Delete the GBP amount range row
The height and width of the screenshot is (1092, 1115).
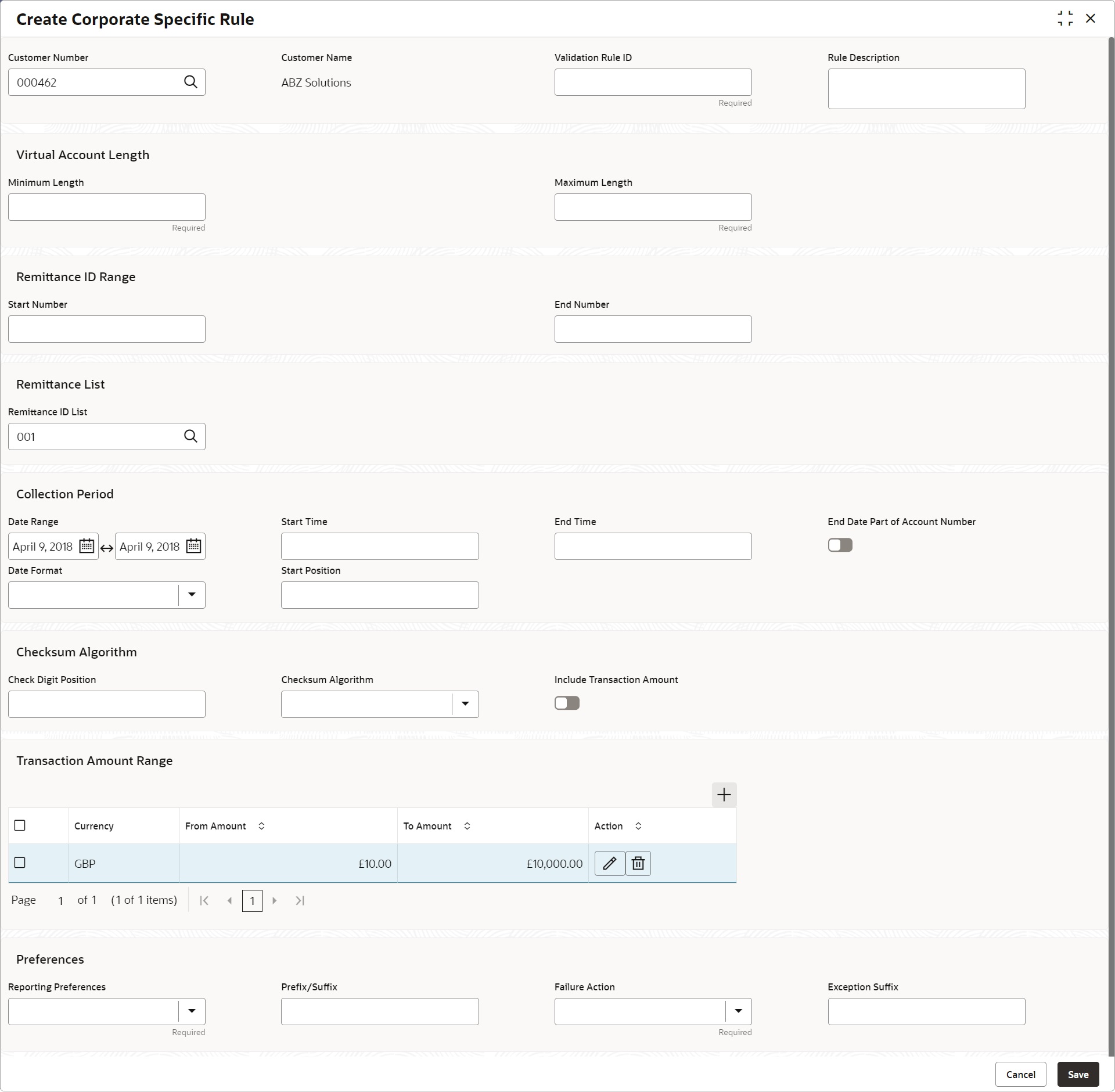click(x=638, y=863)
